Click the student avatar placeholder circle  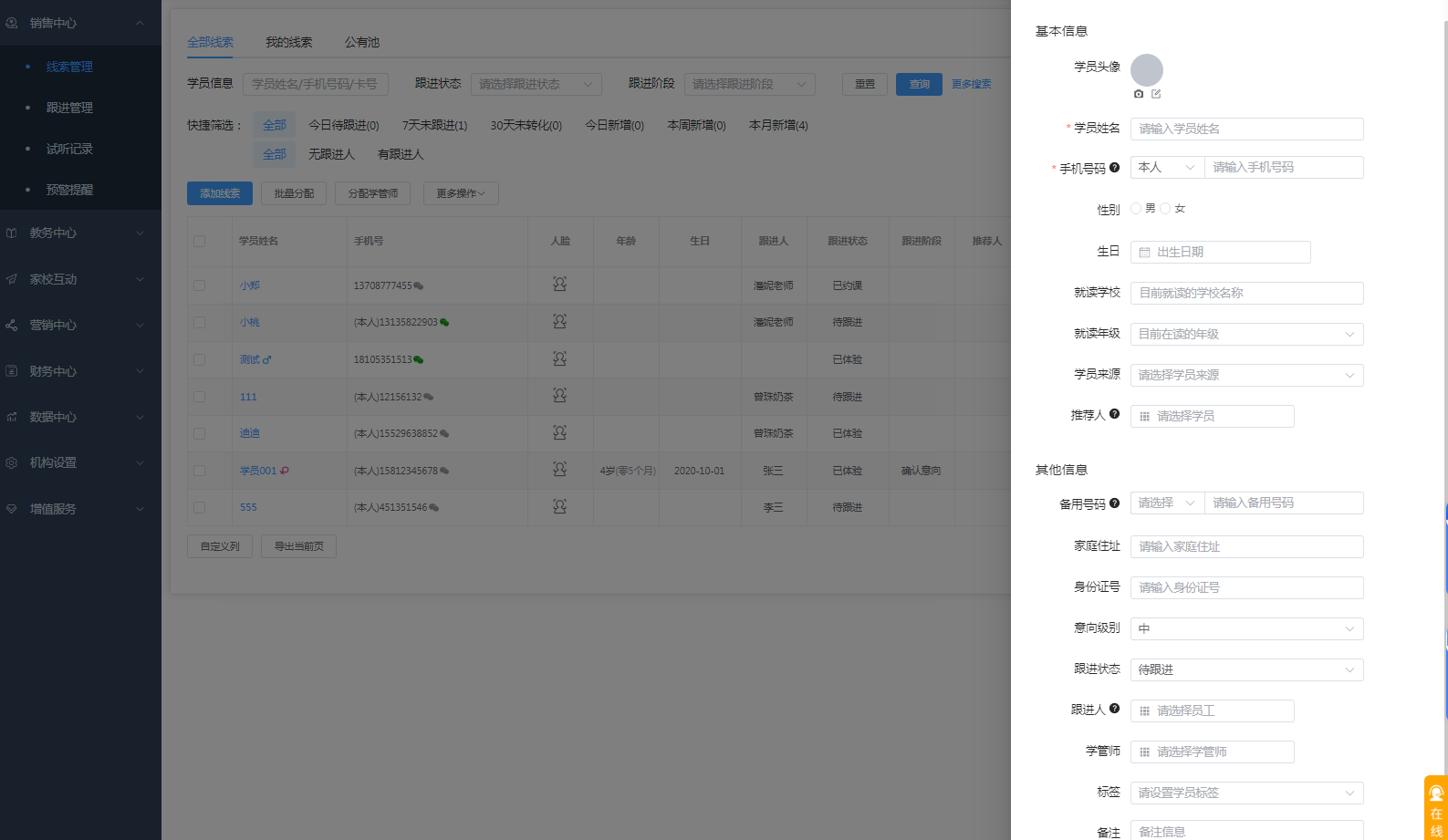coord(1147,70)
